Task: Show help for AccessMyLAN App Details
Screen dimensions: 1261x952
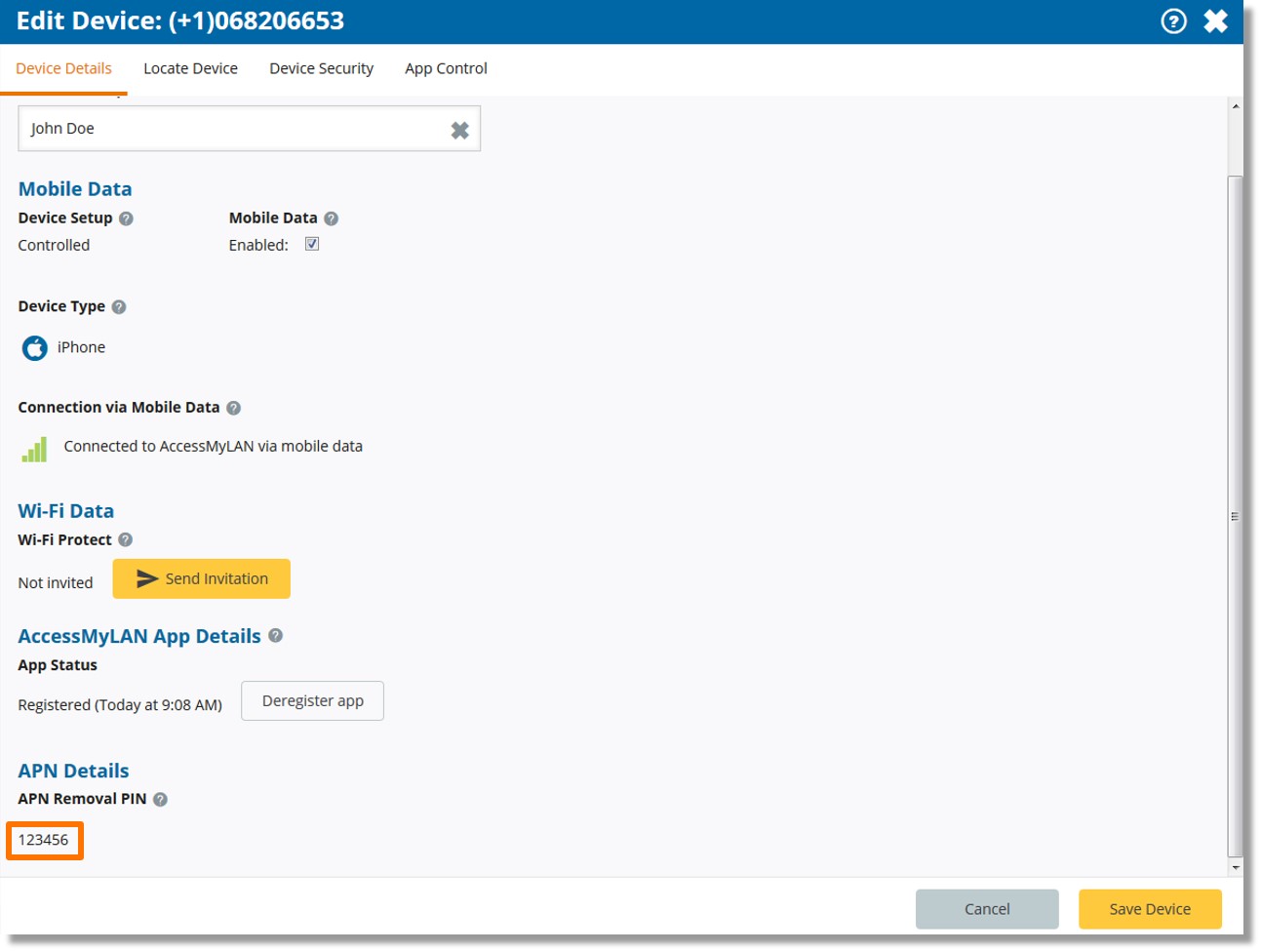Action: pyautogui.click(x=276, y=635)
